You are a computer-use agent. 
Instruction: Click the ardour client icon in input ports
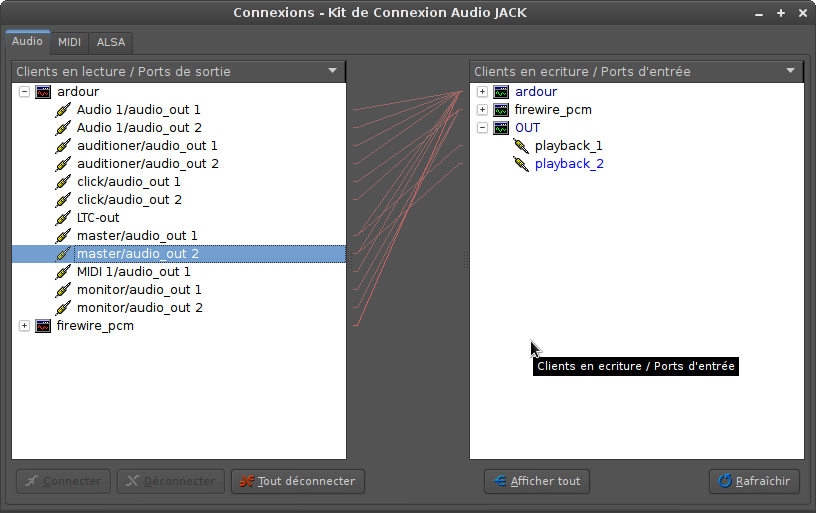tap(501, 92)
